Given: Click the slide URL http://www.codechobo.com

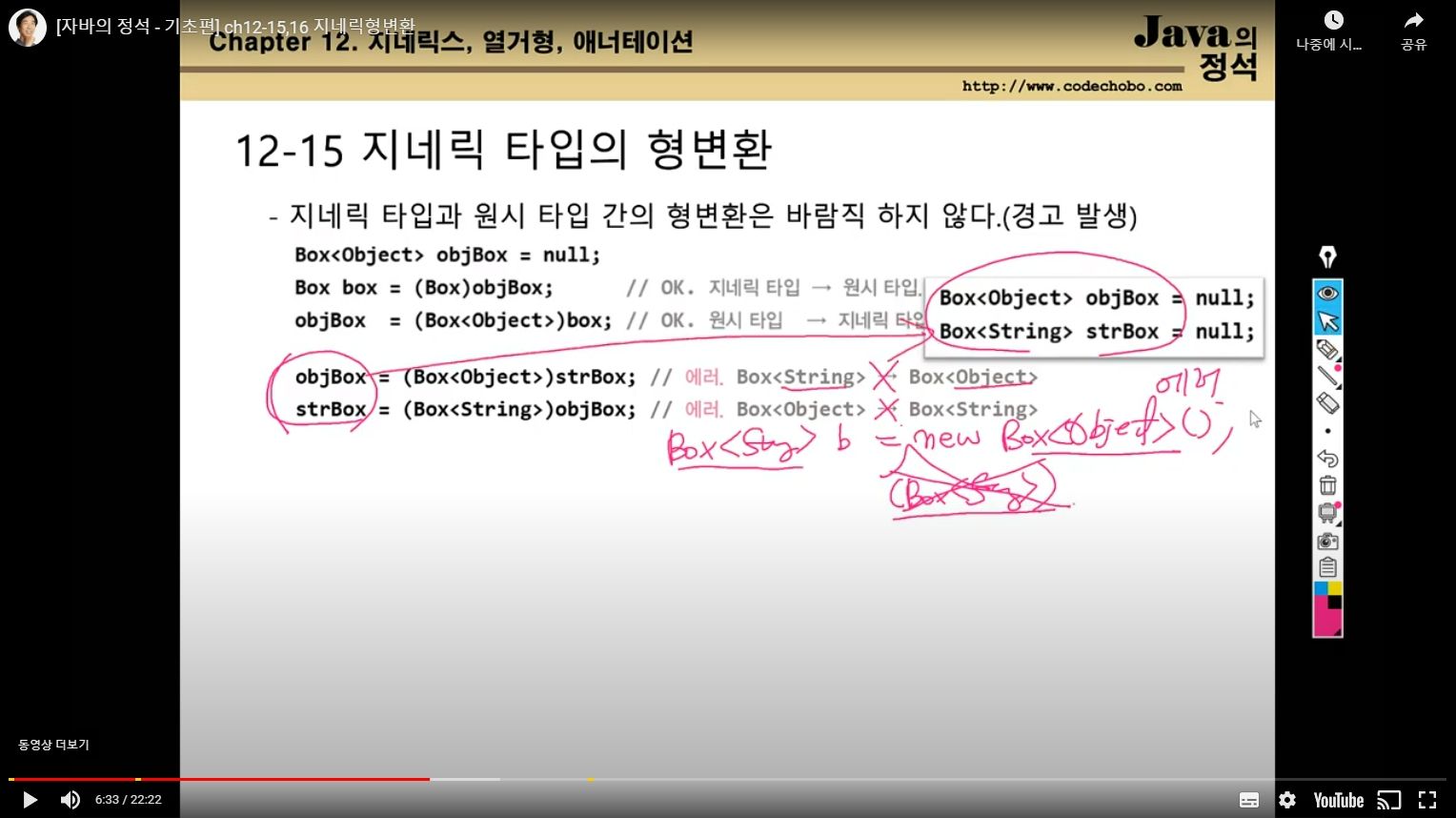Looking at the screenshot, I should (1072, 86).
